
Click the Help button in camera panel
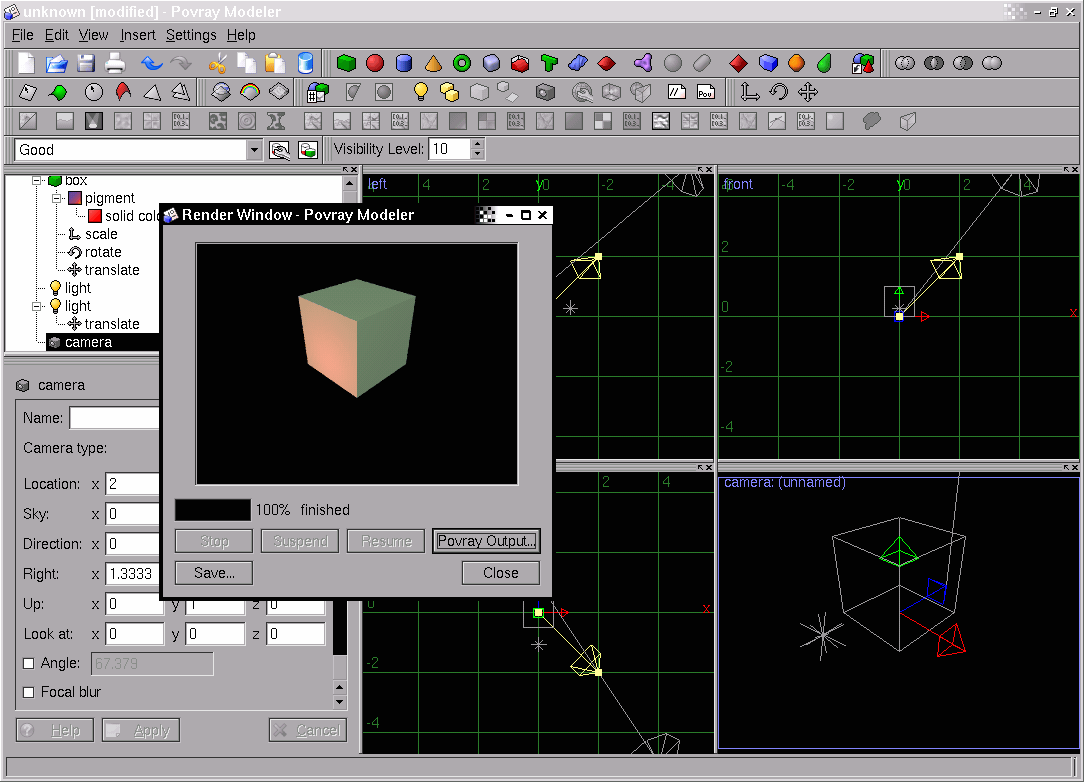(x=55, y=730)
